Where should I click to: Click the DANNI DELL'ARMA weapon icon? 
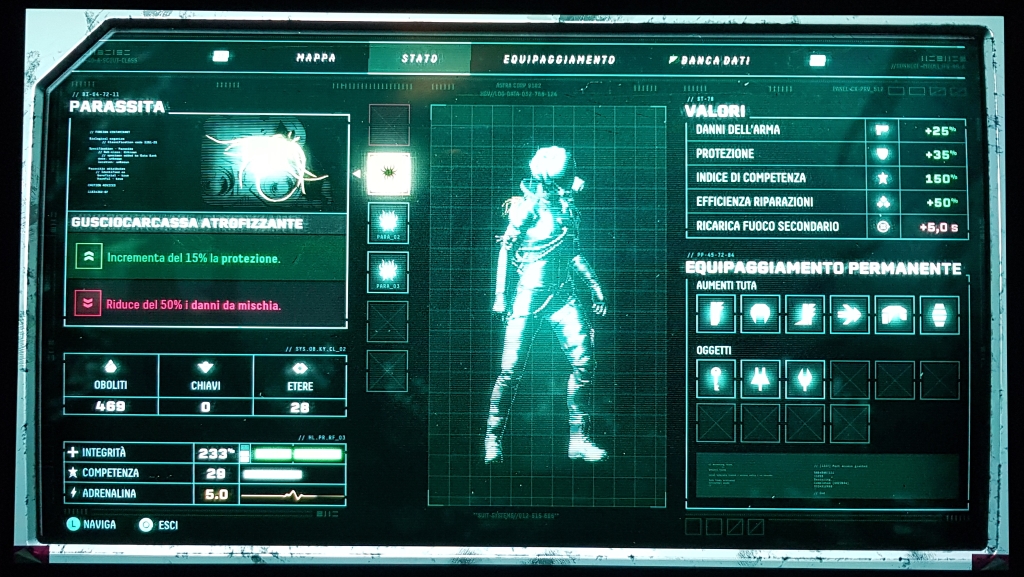882,130
